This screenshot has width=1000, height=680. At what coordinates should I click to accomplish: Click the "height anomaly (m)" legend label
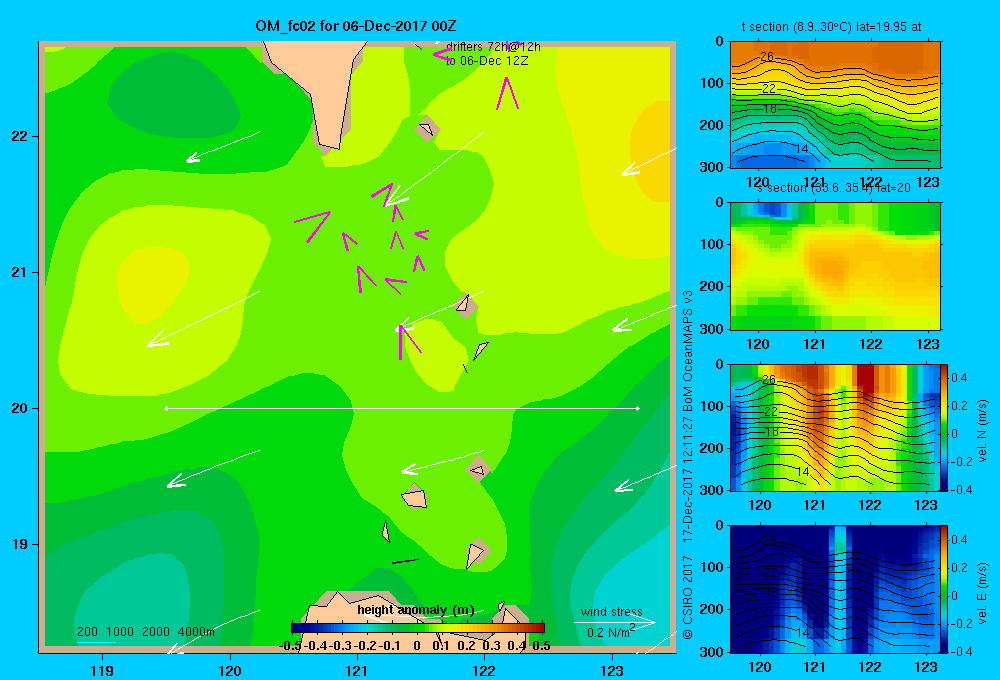pyautogui.click(x=415, y=610)
